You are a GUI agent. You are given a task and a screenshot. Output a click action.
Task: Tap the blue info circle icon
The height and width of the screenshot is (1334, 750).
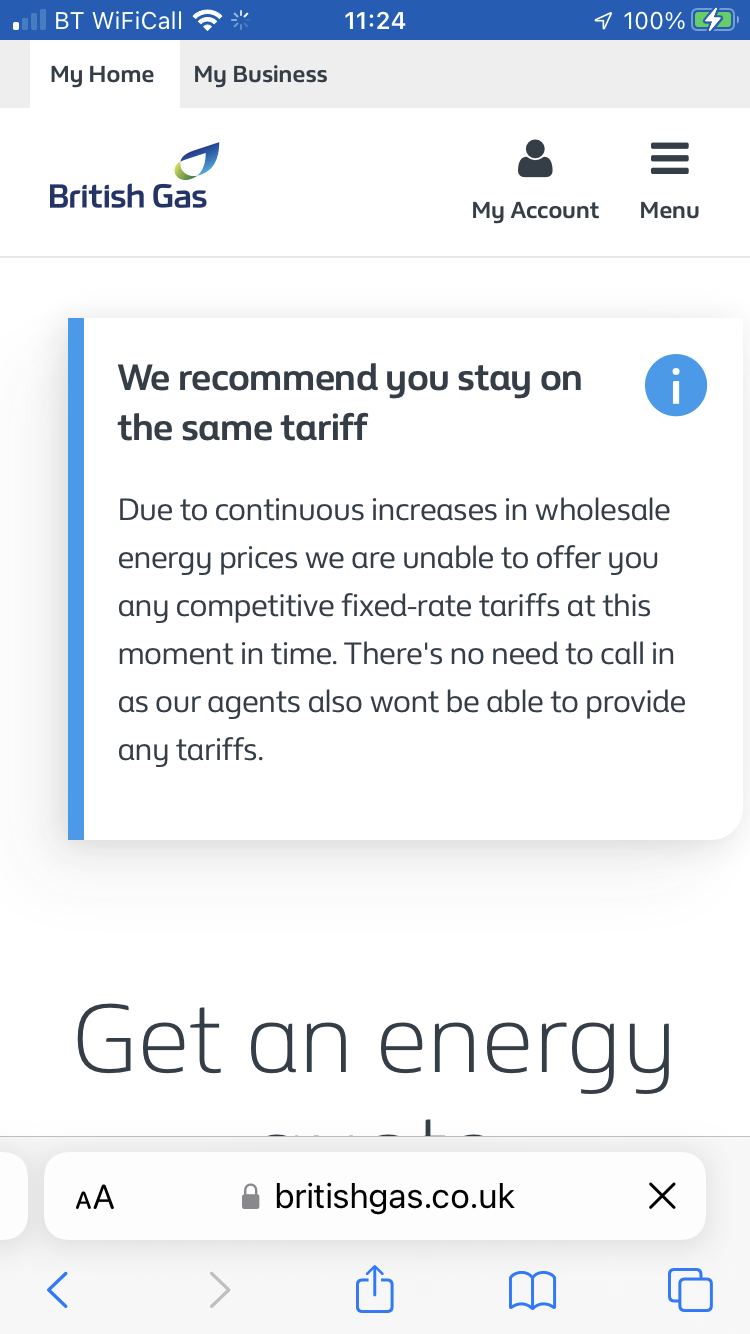tap(675, 385)
